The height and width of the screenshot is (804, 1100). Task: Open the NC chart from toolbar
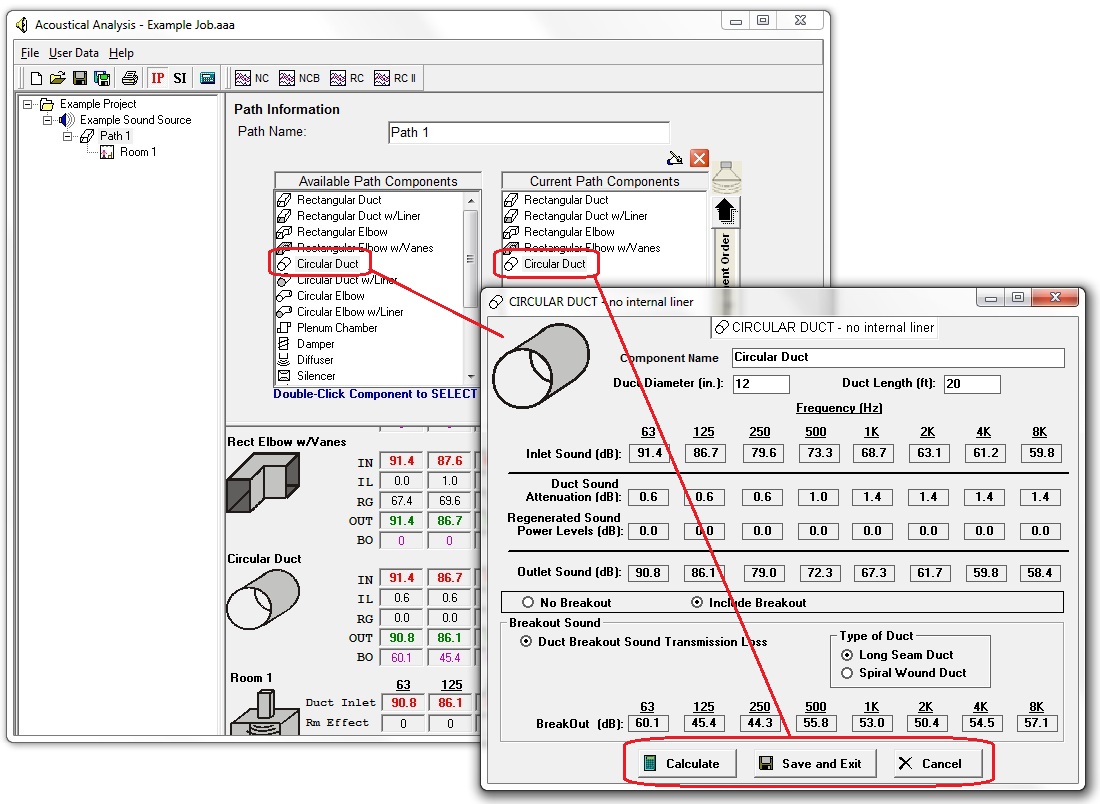pos(252,78)
